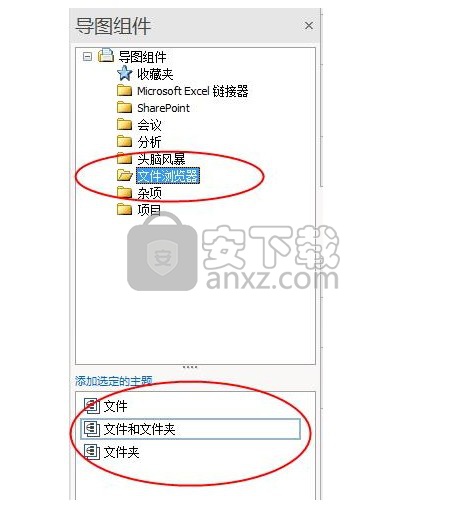471x506 pixels.
Task: Select the 头脑风暴 tree item
Action: [161, 159]
